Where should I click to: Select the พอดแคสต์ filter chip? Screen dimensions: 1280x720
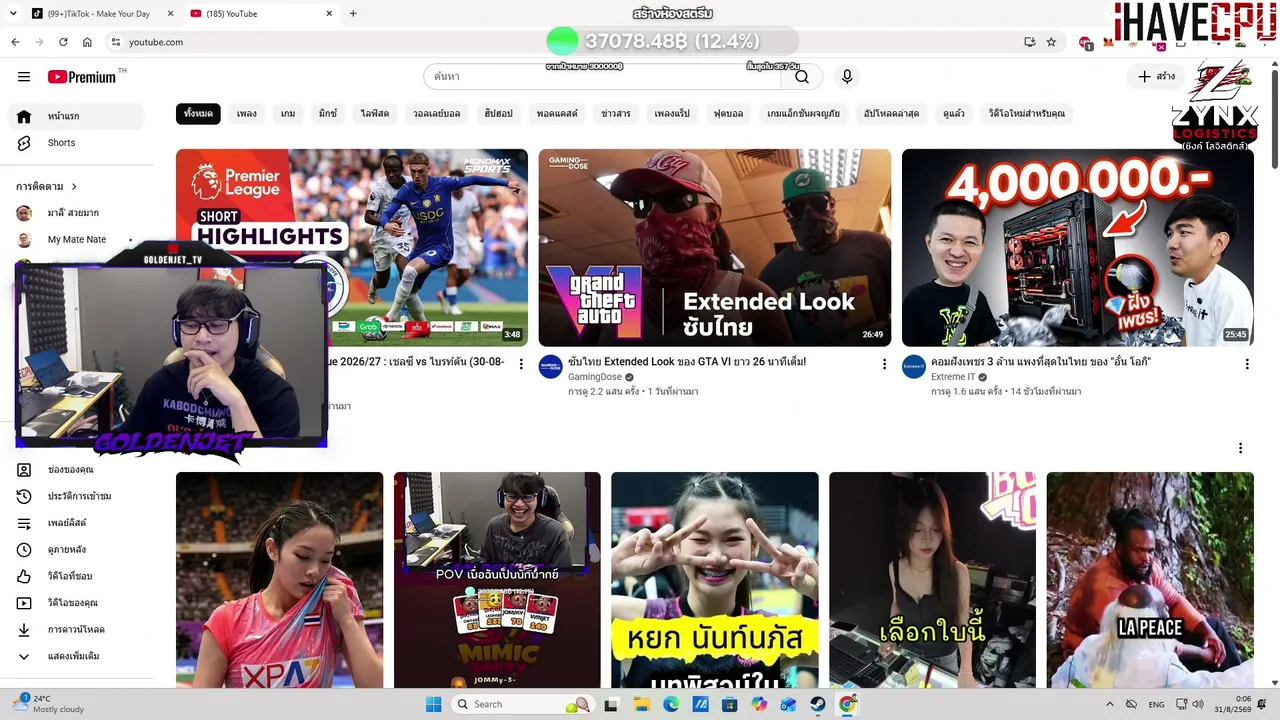click(x=557, y=114)
